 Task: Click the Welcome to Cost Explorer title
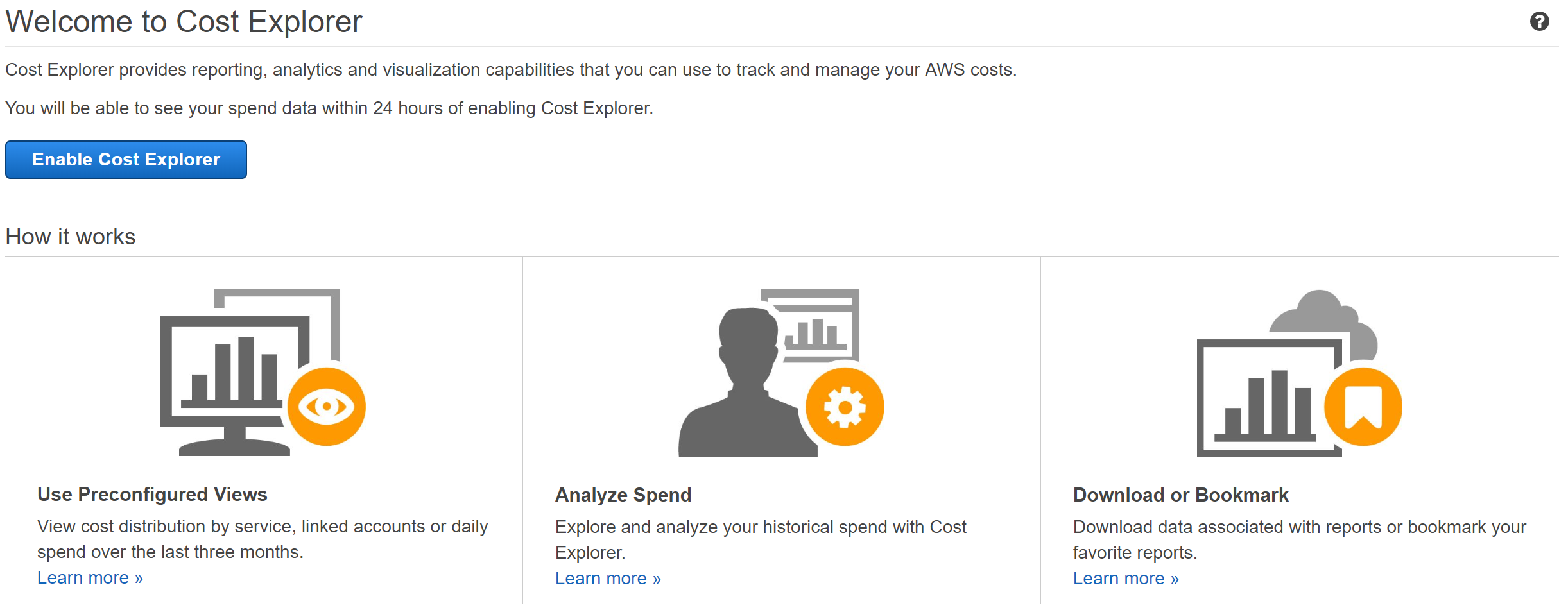pyautogui.click(x=184, y=22)
